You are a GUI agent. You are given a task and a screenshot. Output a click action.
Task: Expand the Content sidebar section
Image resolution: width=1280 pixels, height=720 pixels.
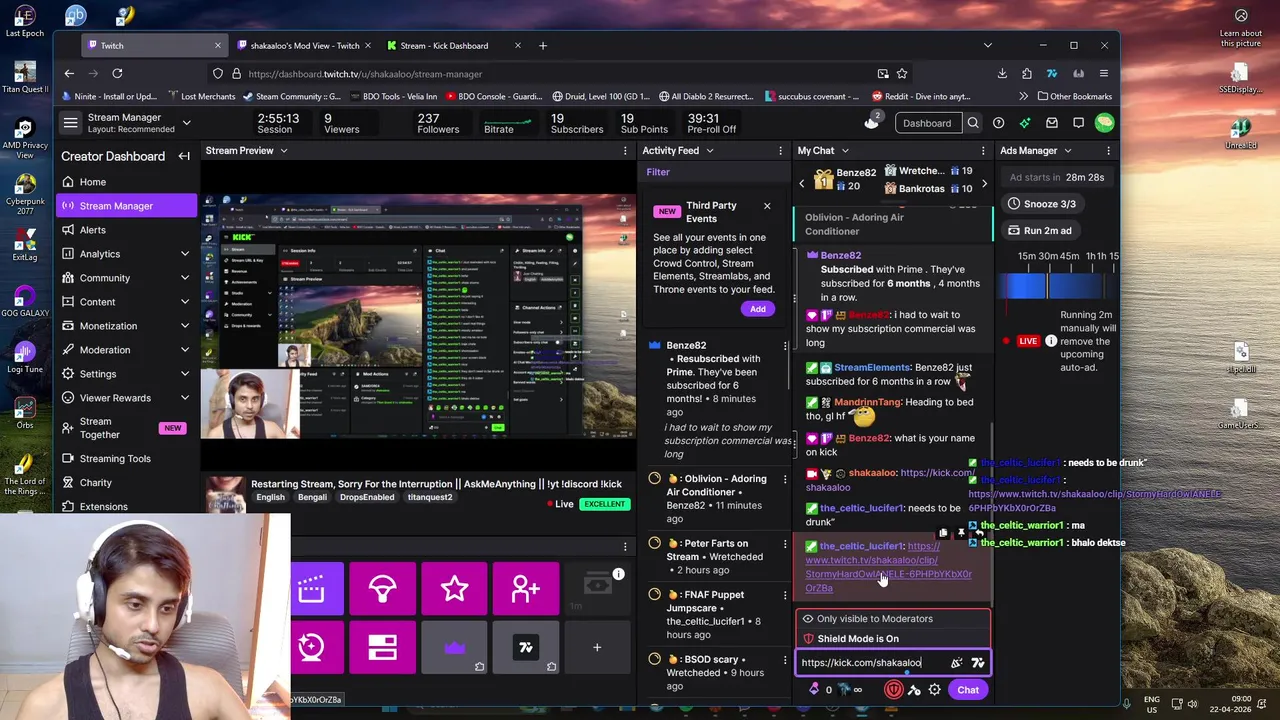pyautogui.click(x=185, y=302)
